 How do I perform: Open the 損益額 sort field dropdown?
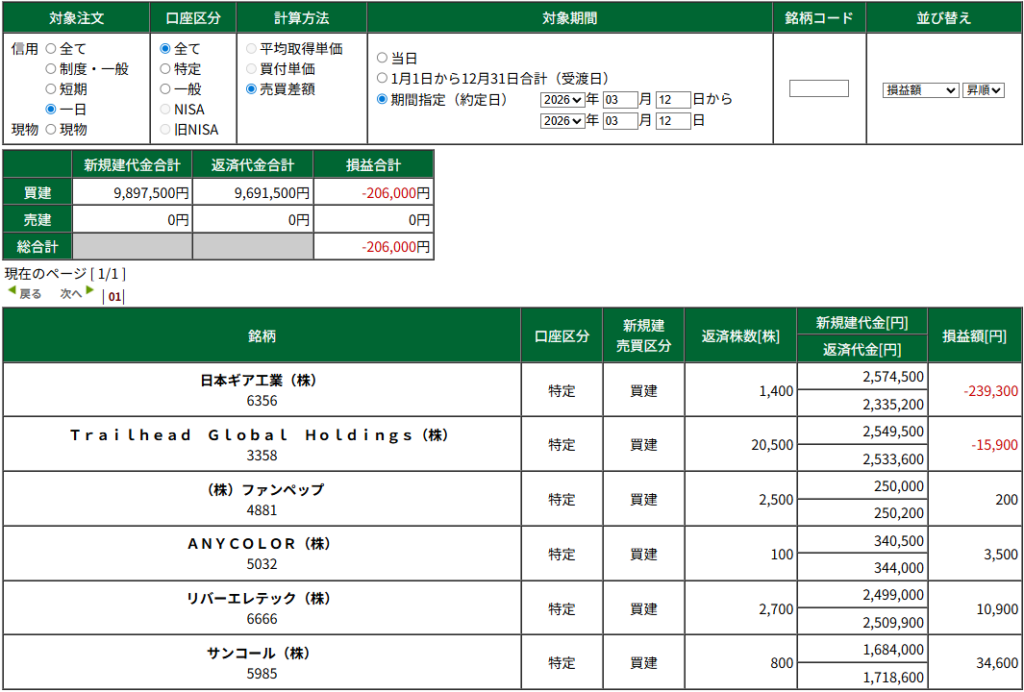coord(920,90)
